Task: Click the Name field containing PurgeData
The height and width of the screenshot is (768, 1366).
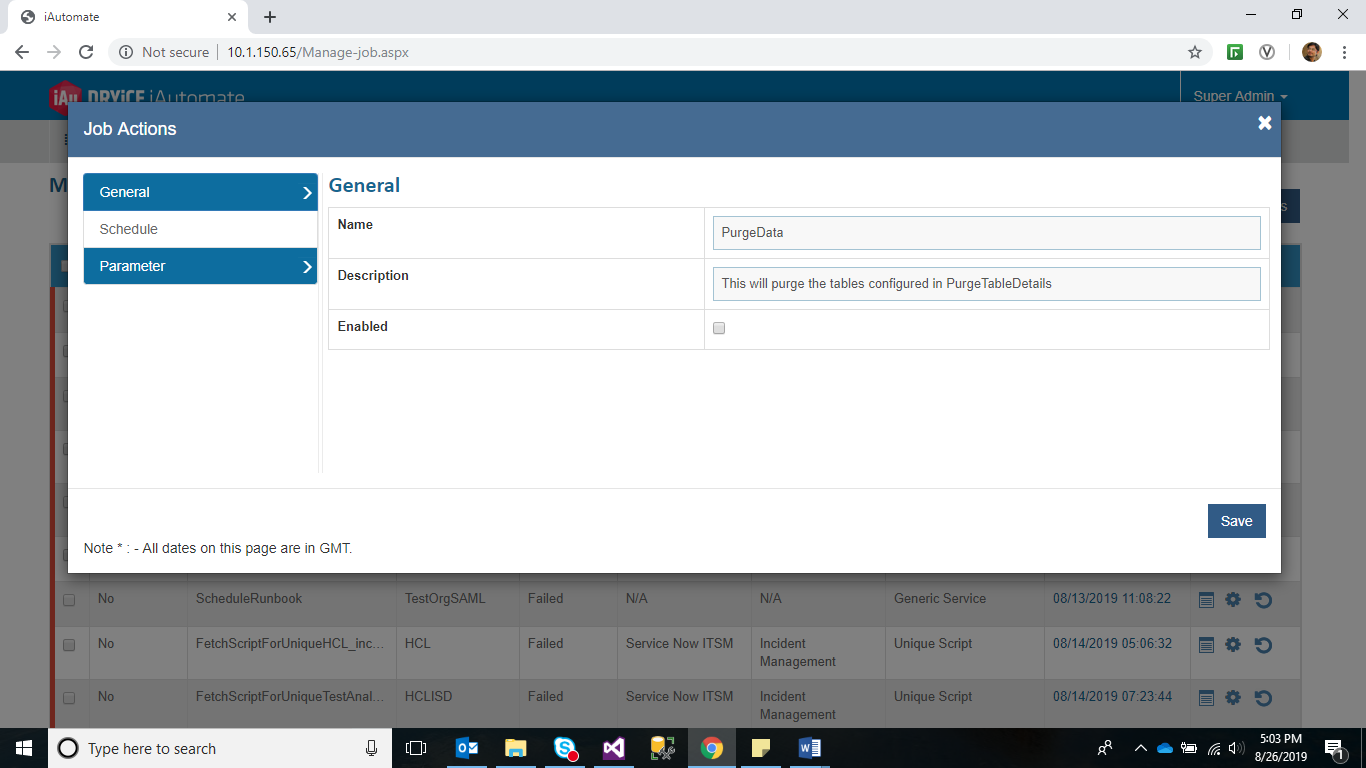Action: pyautogui.click(x=986, y=232)
